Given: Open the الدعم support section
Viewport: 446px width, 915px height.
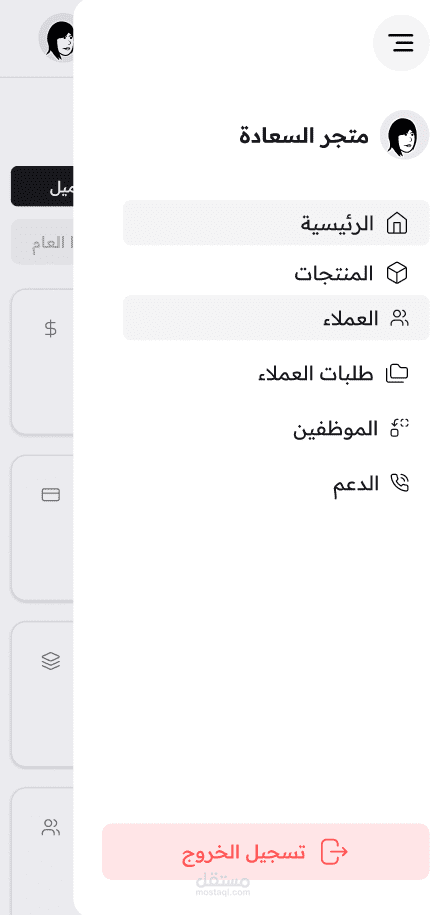Looking at the screenshot, I should pos(276,483).
